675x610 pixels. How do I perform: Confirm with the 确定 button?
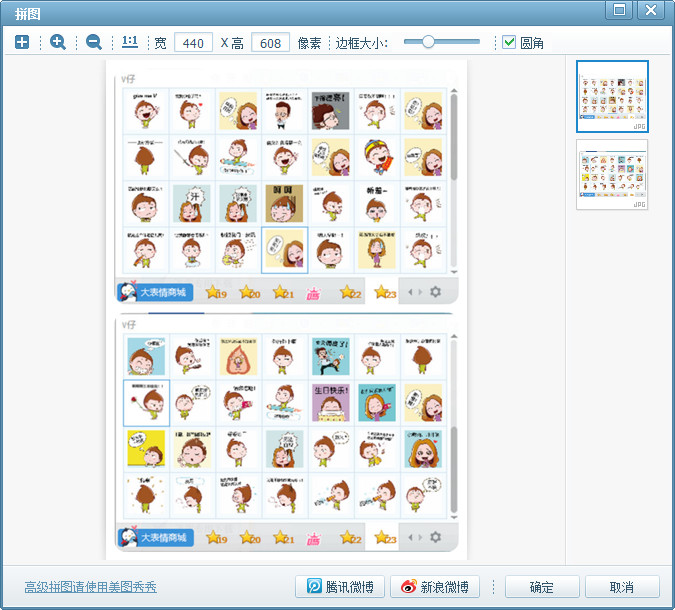coord(542,587)
